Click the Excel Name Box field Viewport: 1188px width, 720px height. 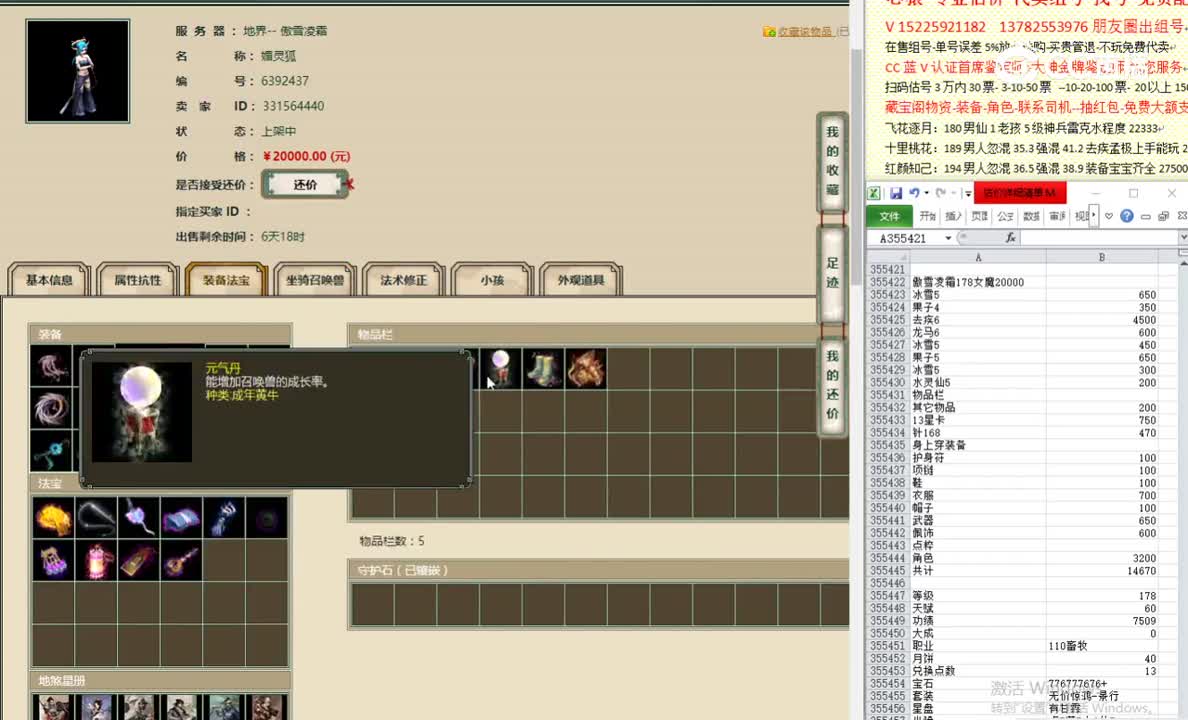click(905, 238)
